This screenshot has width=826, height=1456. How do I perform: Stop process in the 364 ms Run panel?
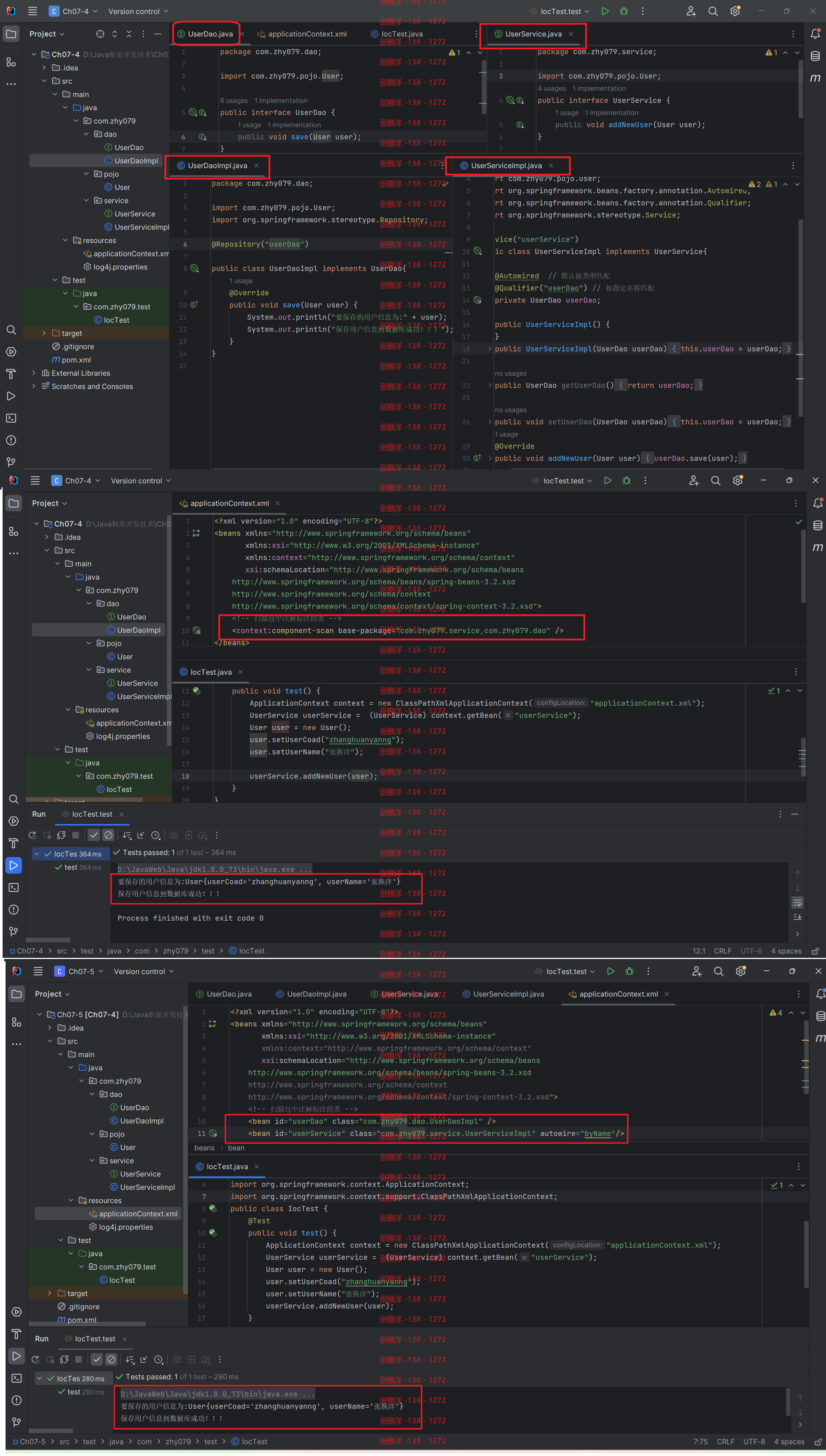point(76,835)
